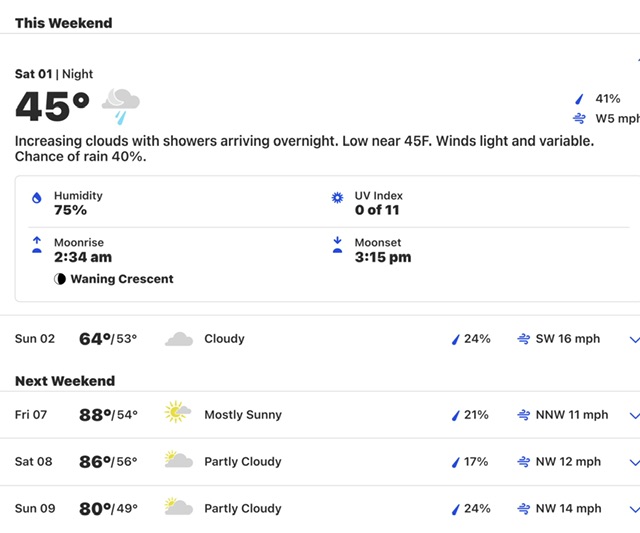Click the This Weekend section heading
This screenshot has width=640, height=533.
pyautogui.click(x=64, y=23)
